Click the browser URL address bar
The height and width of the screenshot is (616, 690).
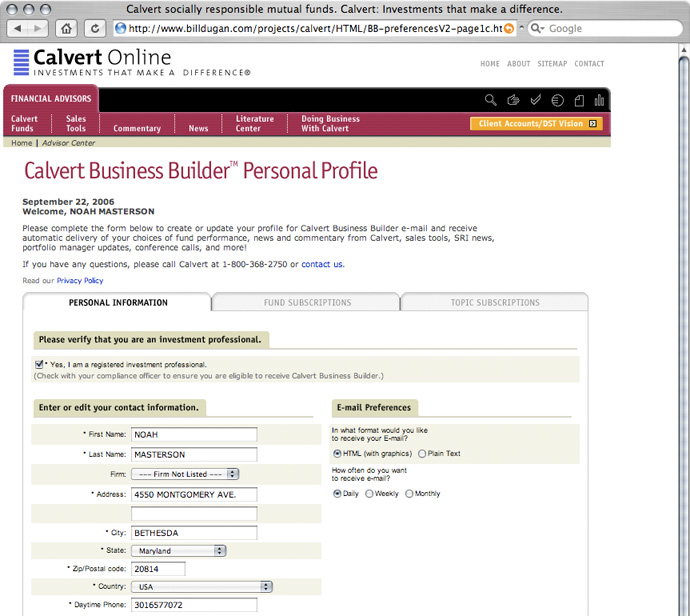point(314,29)
